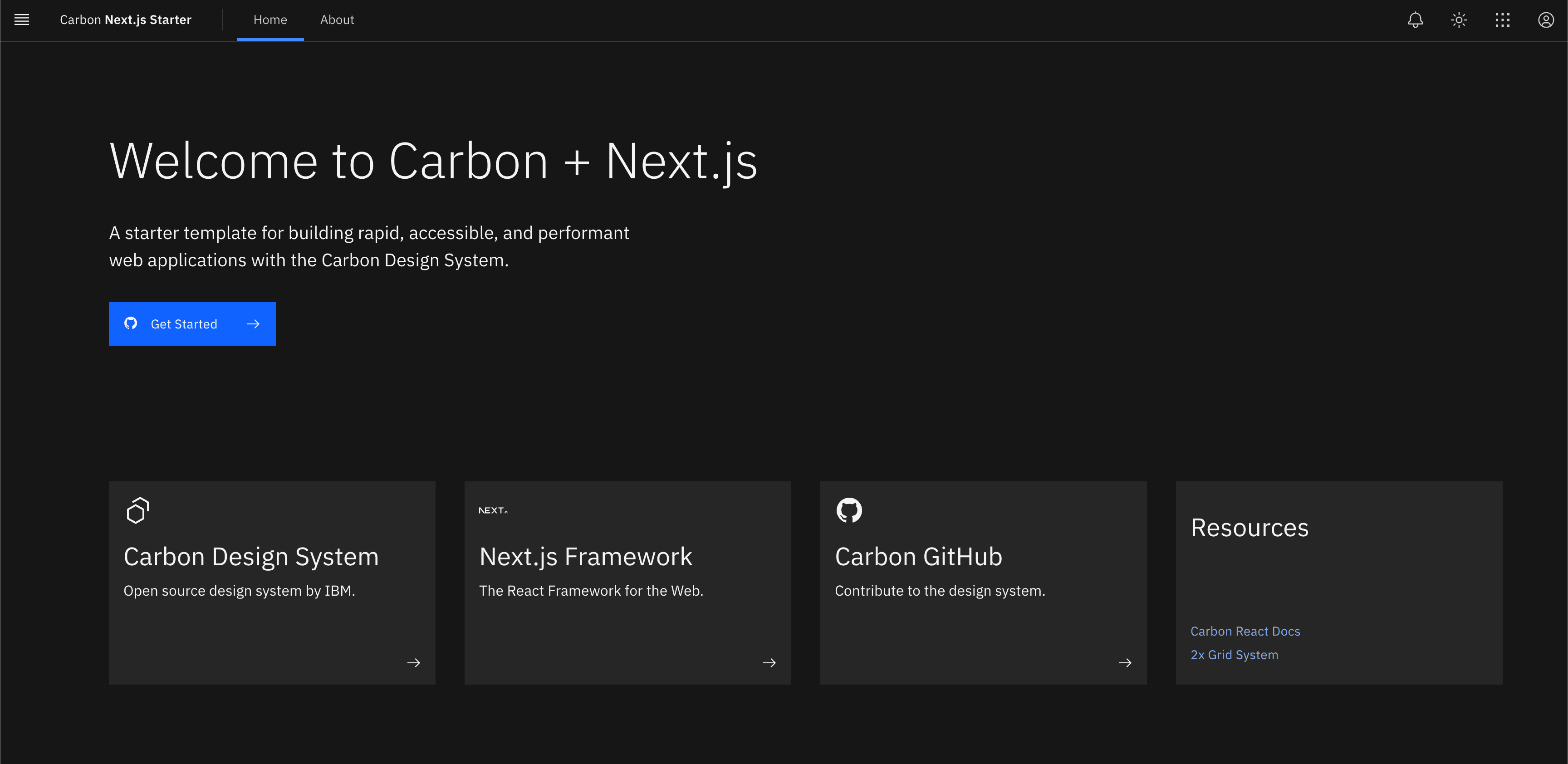Open the 2x Grid System link

coord(1235,655)
